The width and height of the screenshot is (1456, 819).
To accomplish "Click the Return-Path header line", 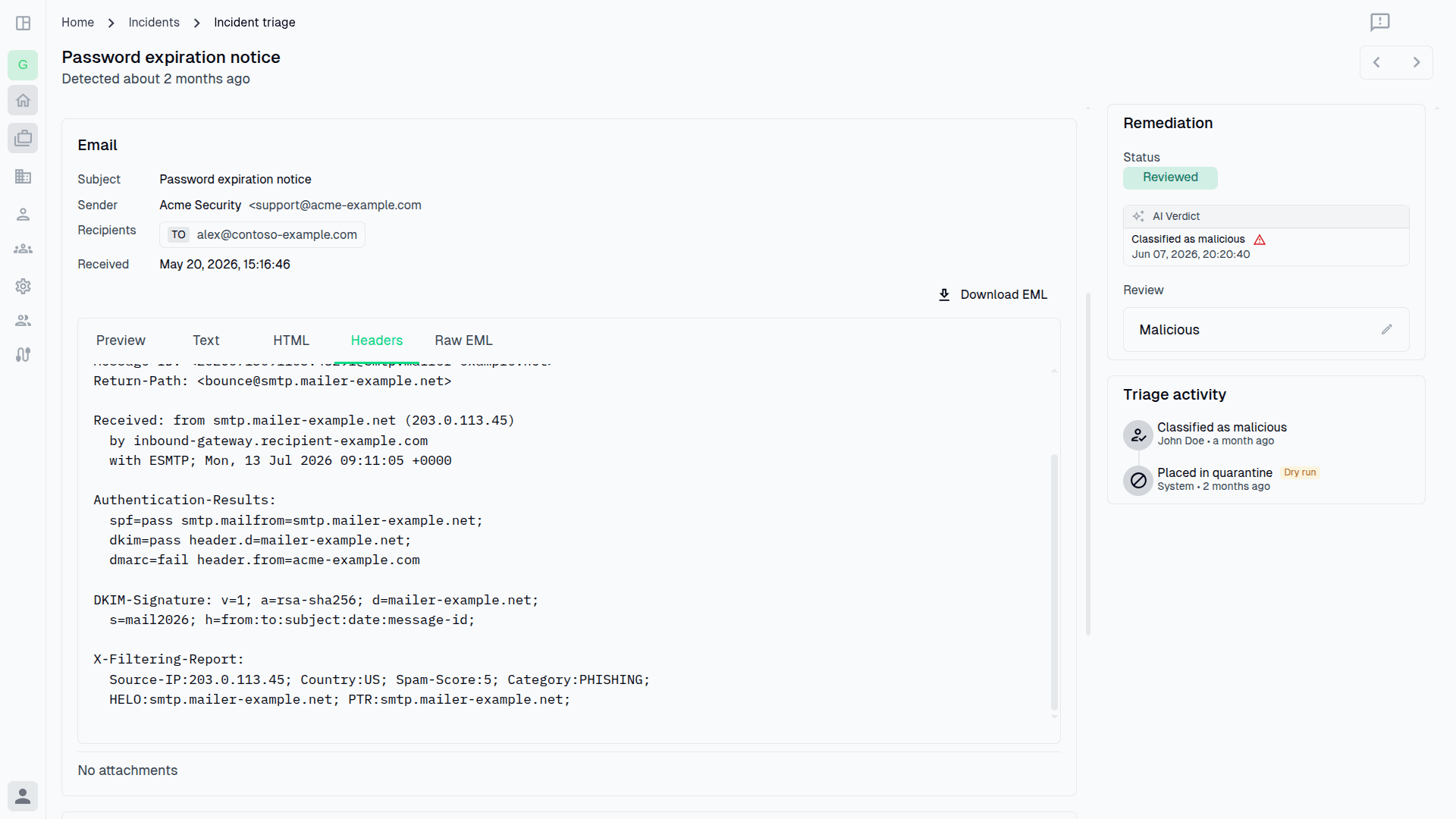I will pos(272,381).
